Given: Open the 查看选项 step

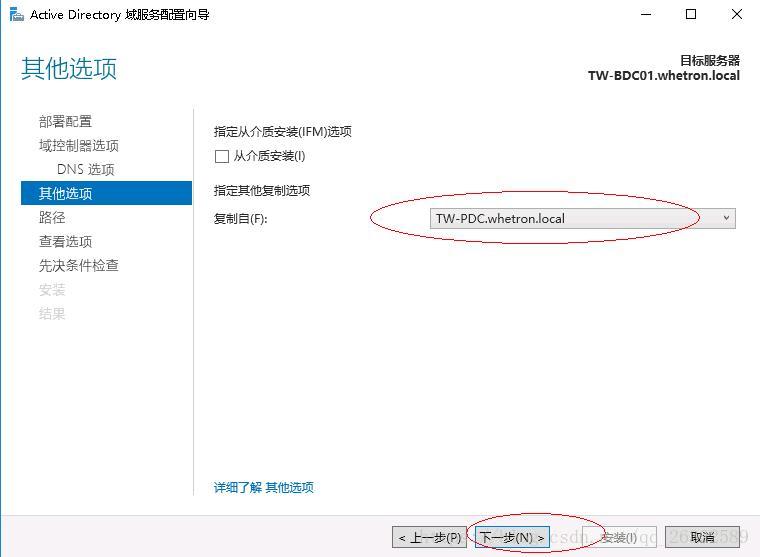Looking at the screenshot, I should [65, 241].
